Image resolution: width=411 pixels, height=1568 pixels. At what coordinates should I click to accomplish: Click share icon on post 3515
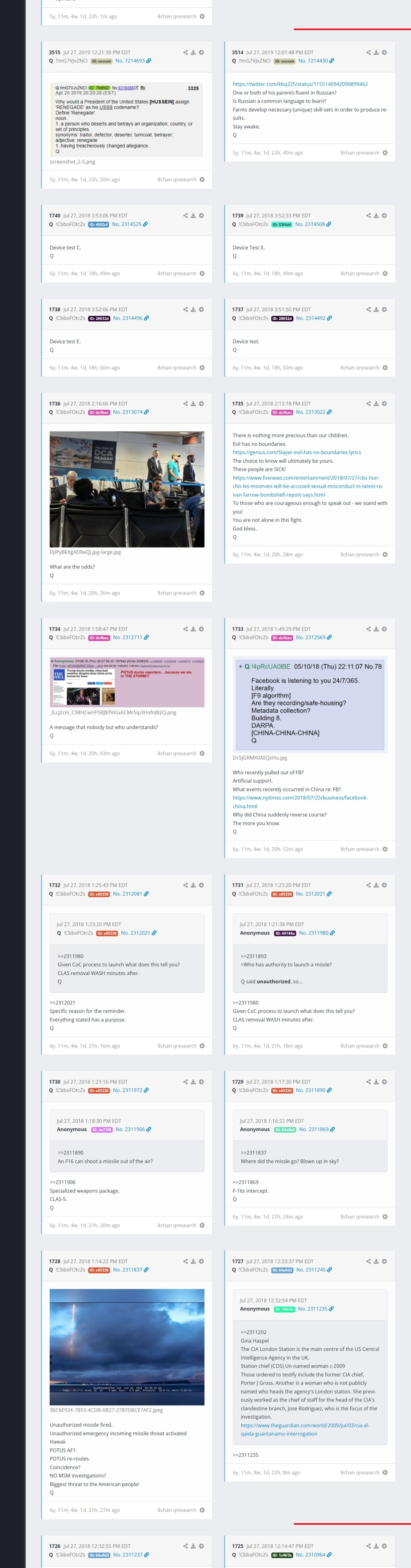pyautogui.click(x=185, y=52)
